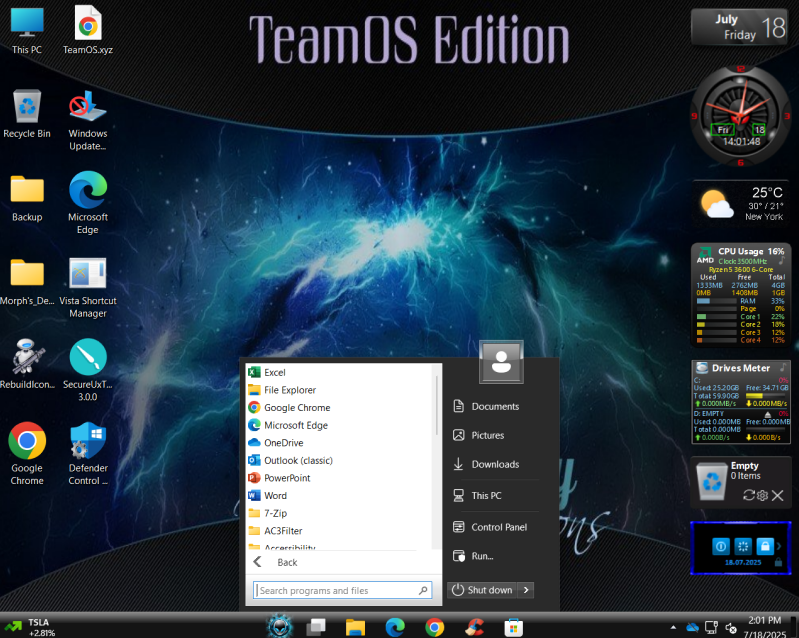Click the TSLA stock widget on taskbar
799x638 pixels.
click(x=30, y=627)
